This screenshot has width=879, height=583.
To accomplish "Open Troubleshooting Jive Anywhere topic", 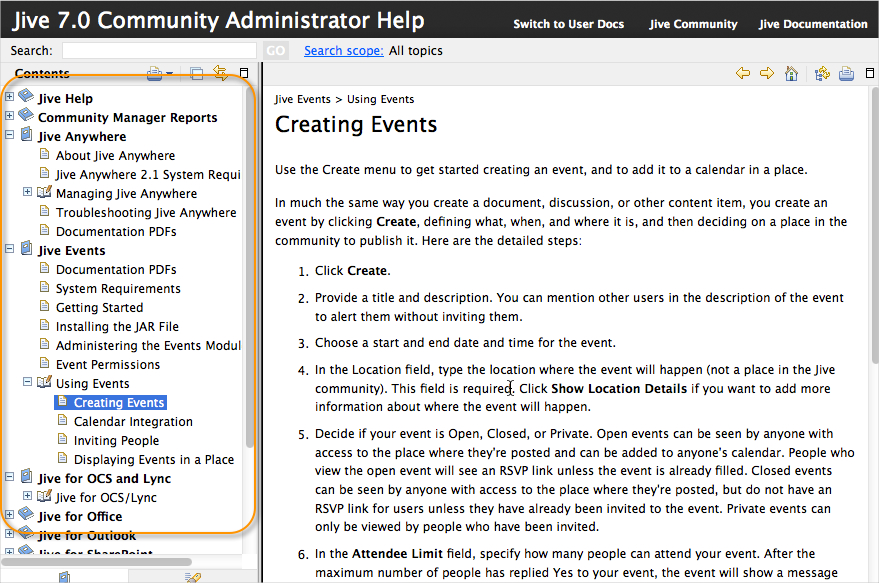I will (146, 212).
